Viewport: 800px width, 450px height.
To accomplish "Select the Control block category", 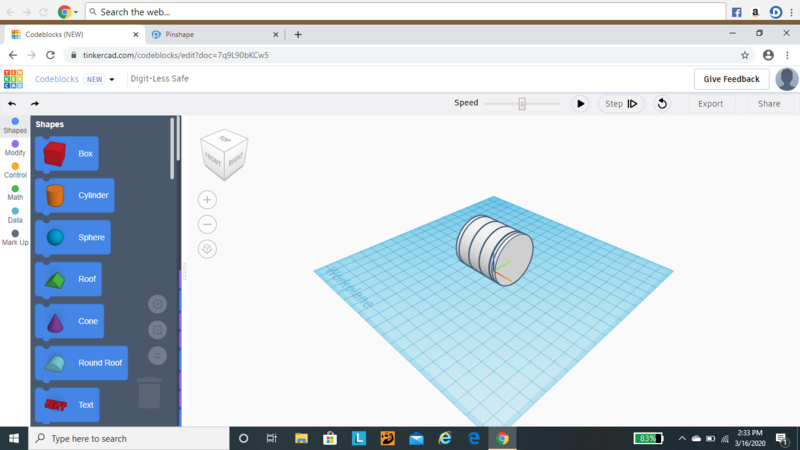I will pyautogui.click(x=15, y=170).
